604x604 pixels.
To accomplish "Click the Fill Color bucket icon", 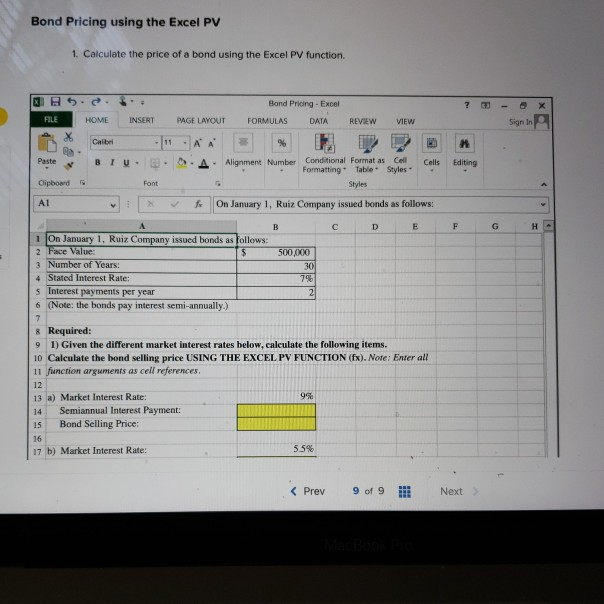I will click(x=181, y=163).
